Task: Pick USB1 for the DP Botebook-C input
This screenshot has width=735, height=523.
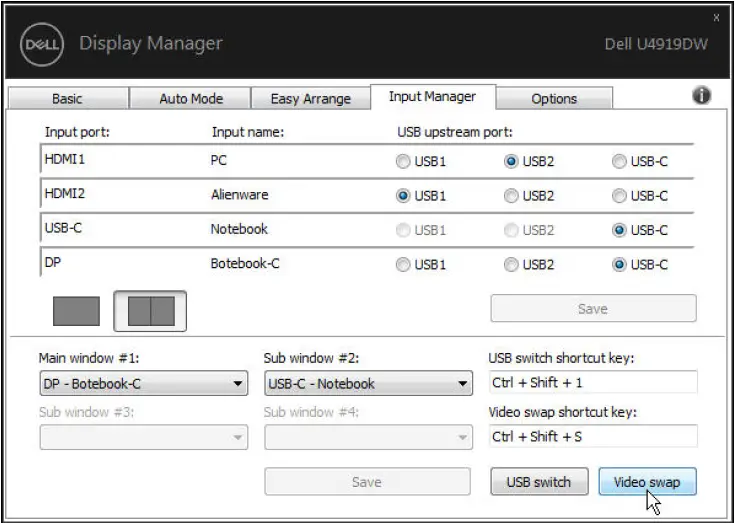Action: pos(421,265)
